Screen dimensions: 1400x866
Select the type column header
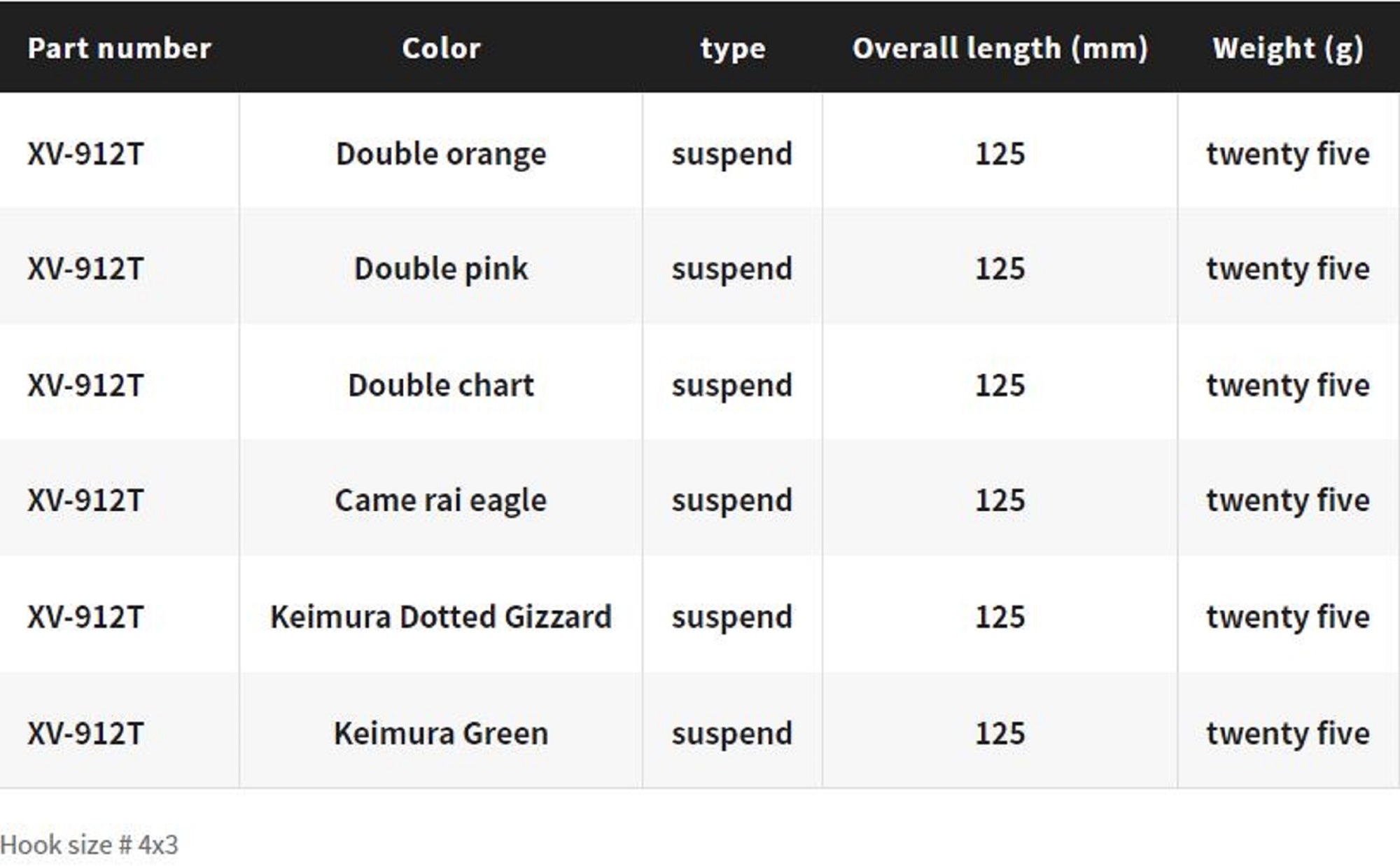pos(732,48)
